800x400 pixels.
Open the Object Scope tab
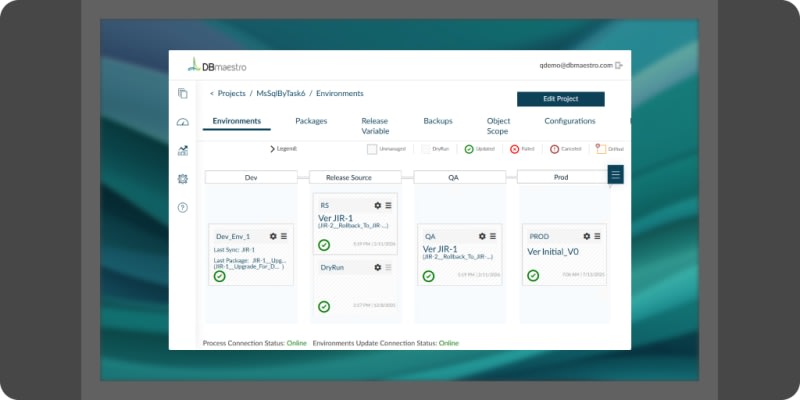click(498, 126)
